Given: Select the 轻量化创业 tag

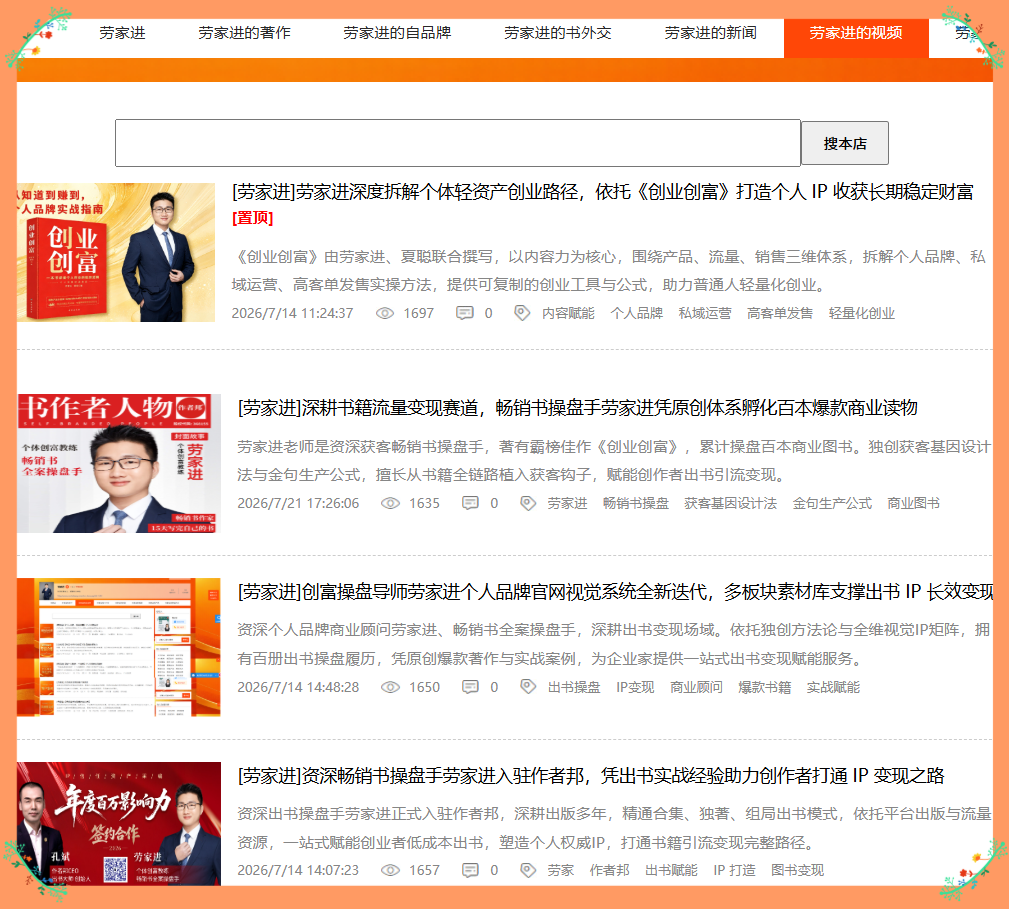Looking at the screenshot, I should (x=862, y=313).
